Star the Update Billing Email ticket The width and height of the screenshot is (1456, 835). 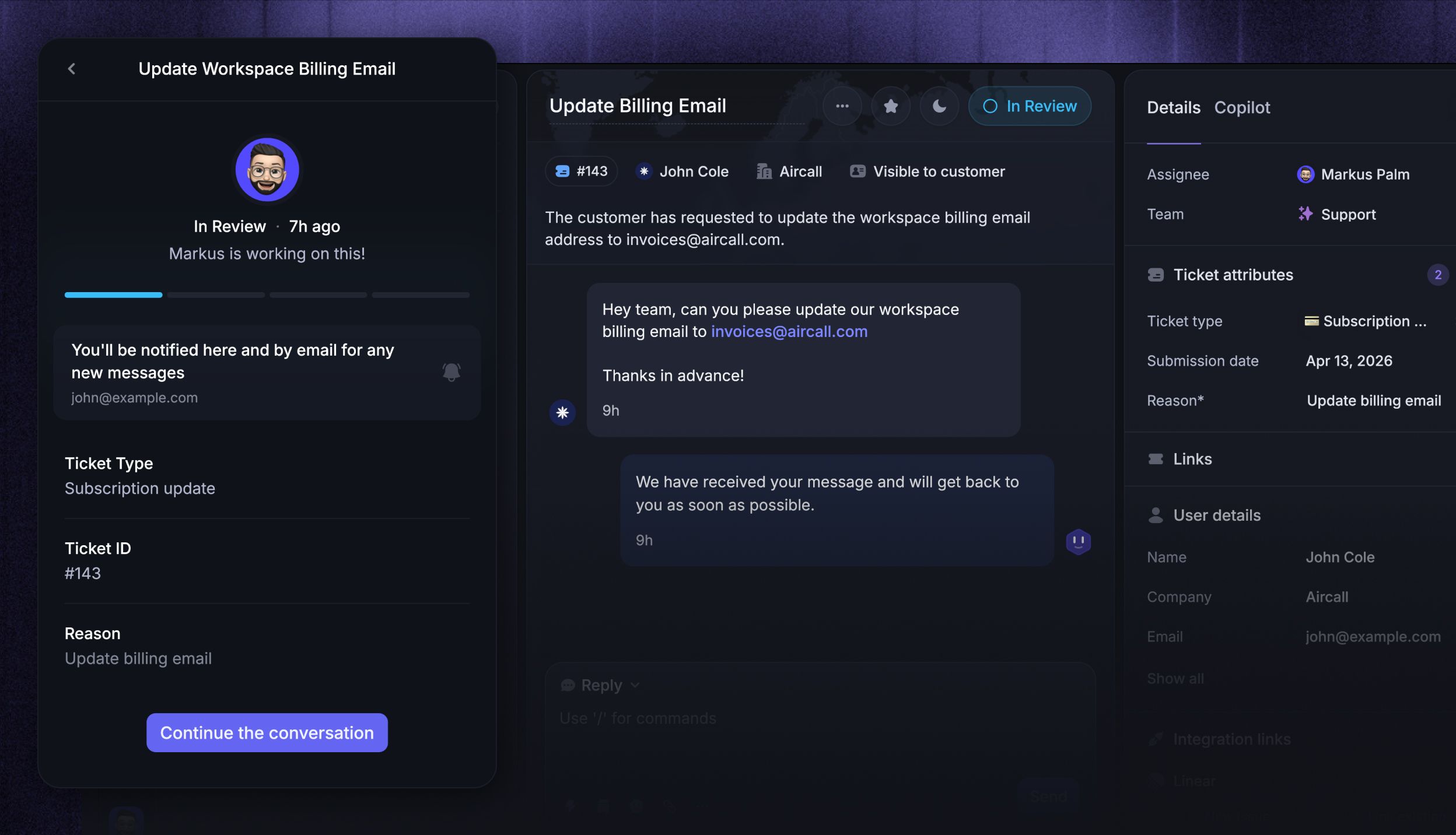coord(891,106)
